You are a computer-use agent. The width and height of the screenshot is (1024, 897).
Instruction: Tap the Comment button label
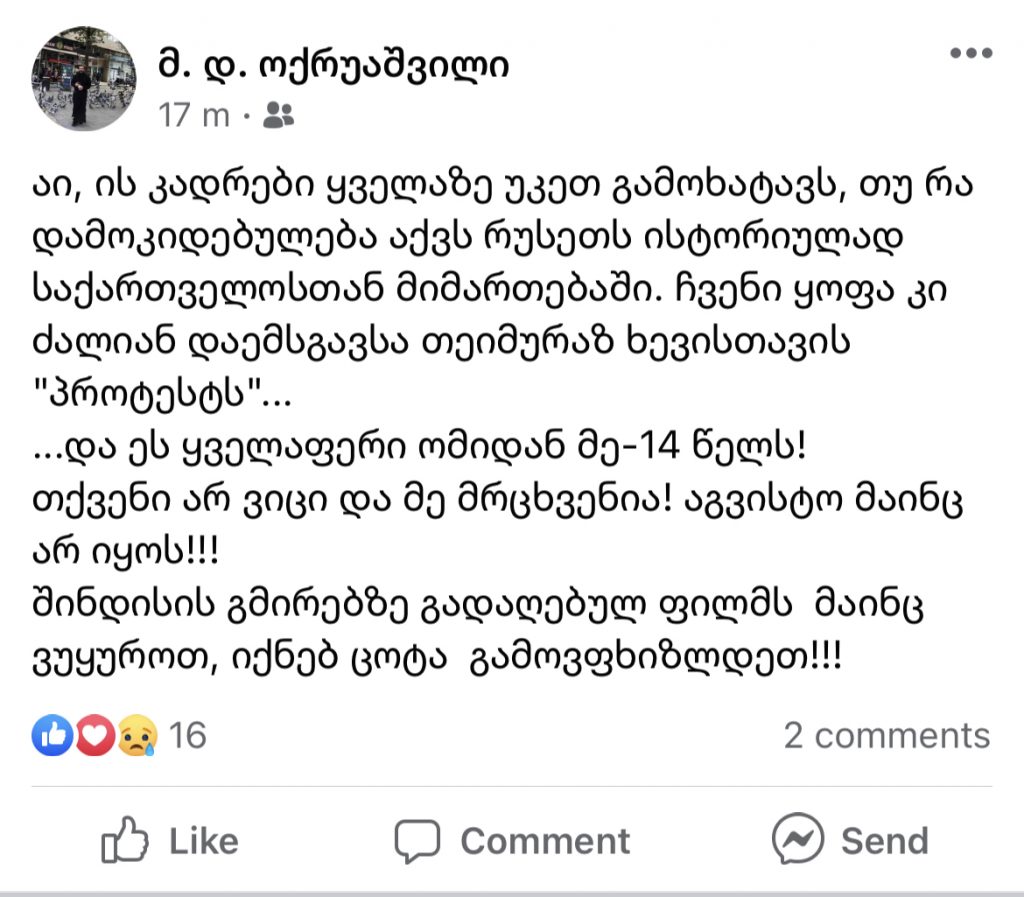pyautogui.click(x=545, y=841)
